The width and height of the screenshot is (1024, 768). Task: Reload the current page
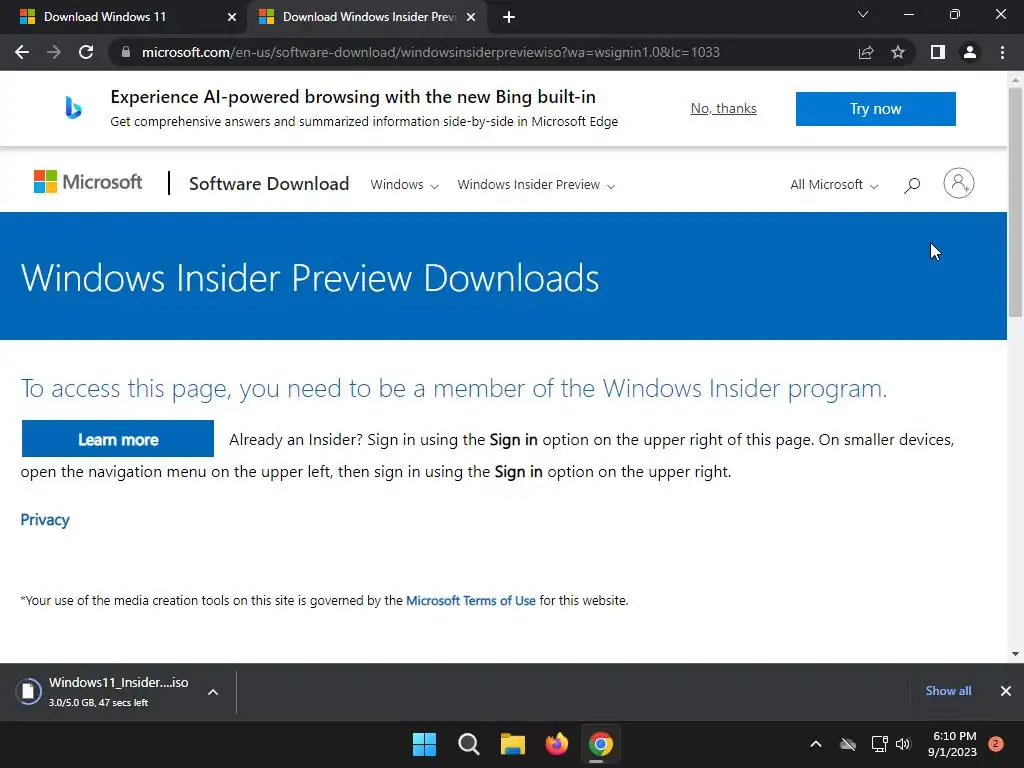click(x=86, y=52)
